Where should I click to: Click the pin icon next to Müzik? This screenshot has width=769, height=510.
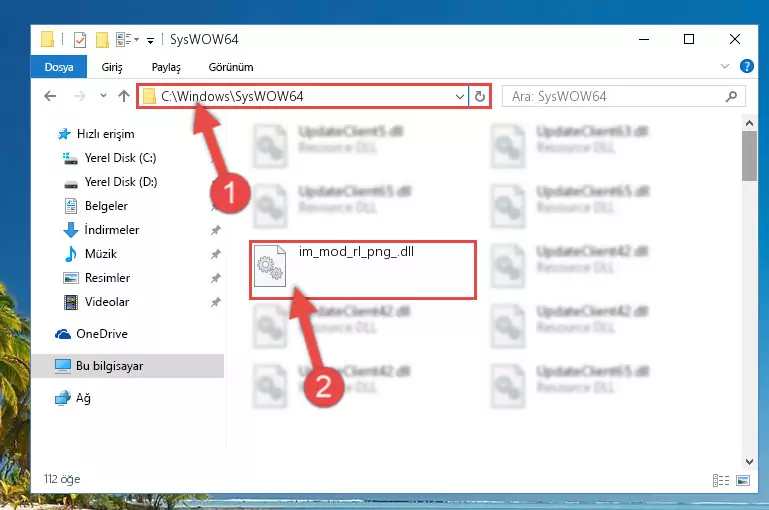coord(216,254)
